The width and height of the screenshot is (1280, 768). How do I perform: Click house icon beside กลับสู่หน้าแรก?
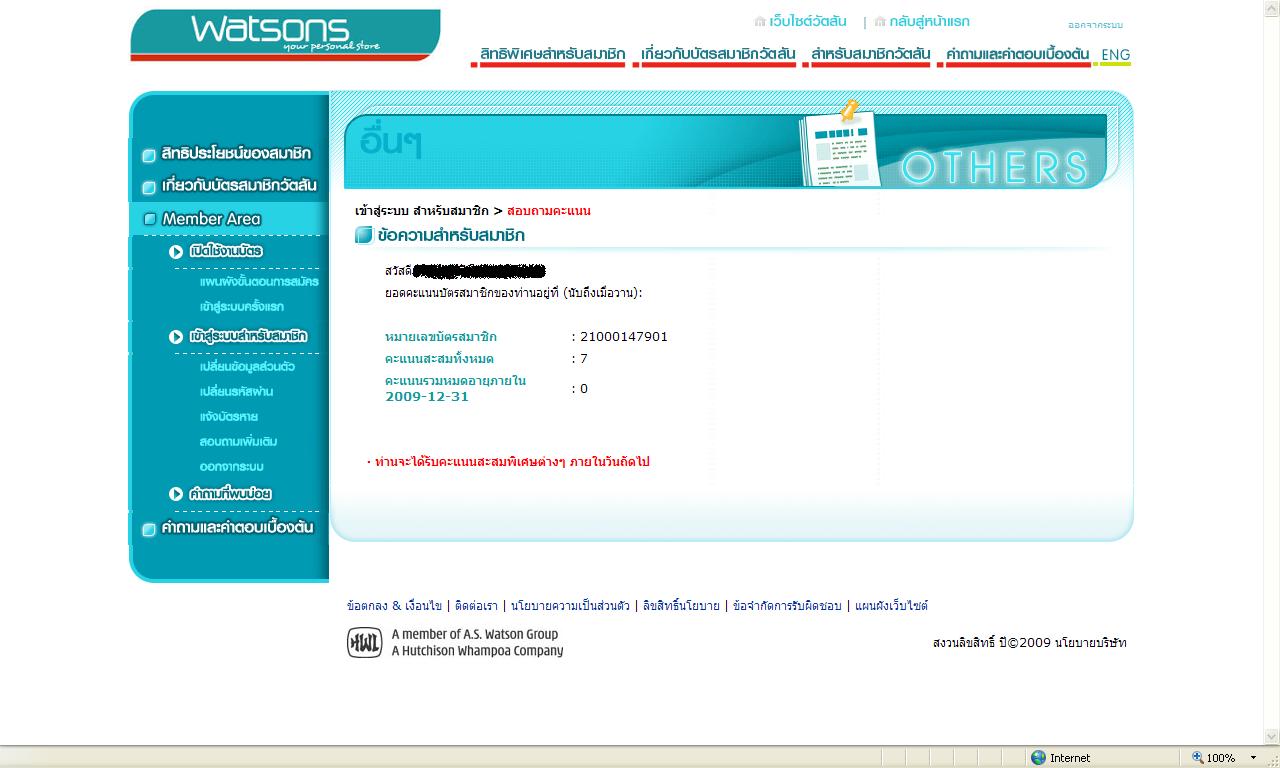pos(880,21)
